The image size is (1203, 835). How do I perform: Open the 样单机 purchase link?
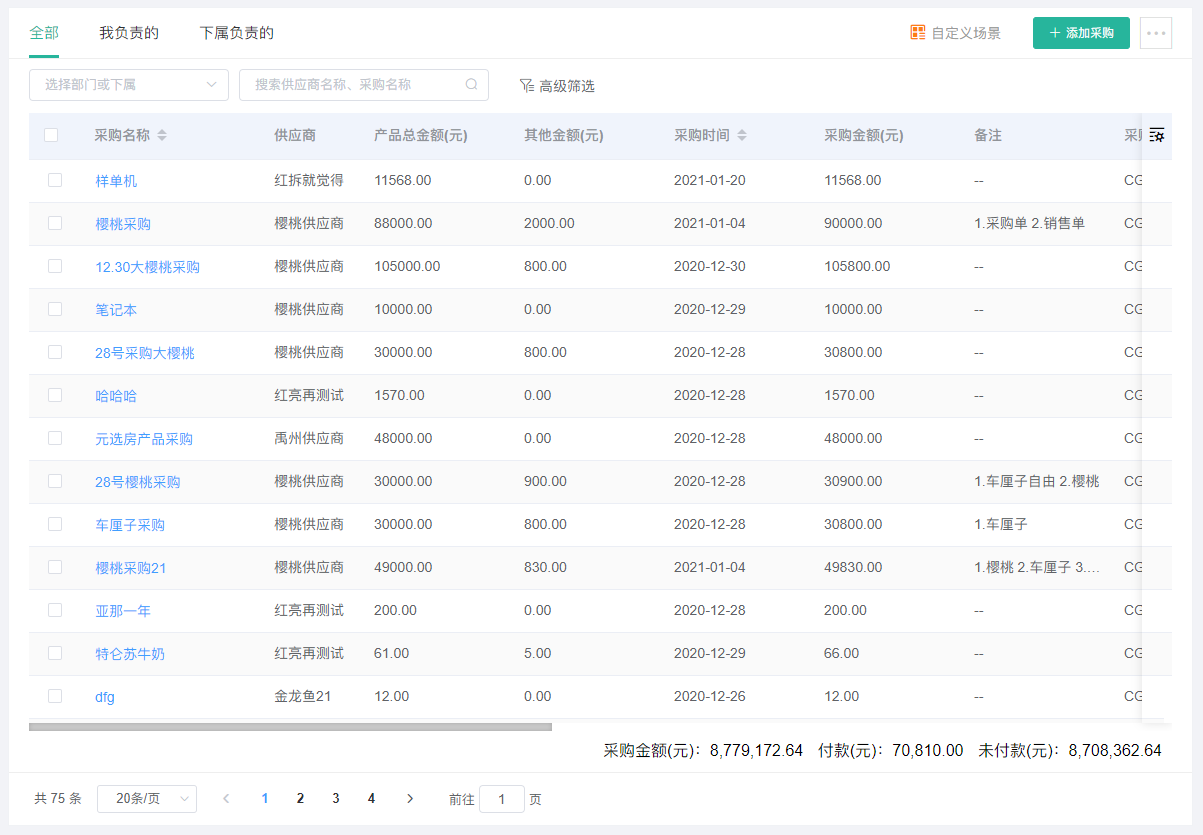116,181
